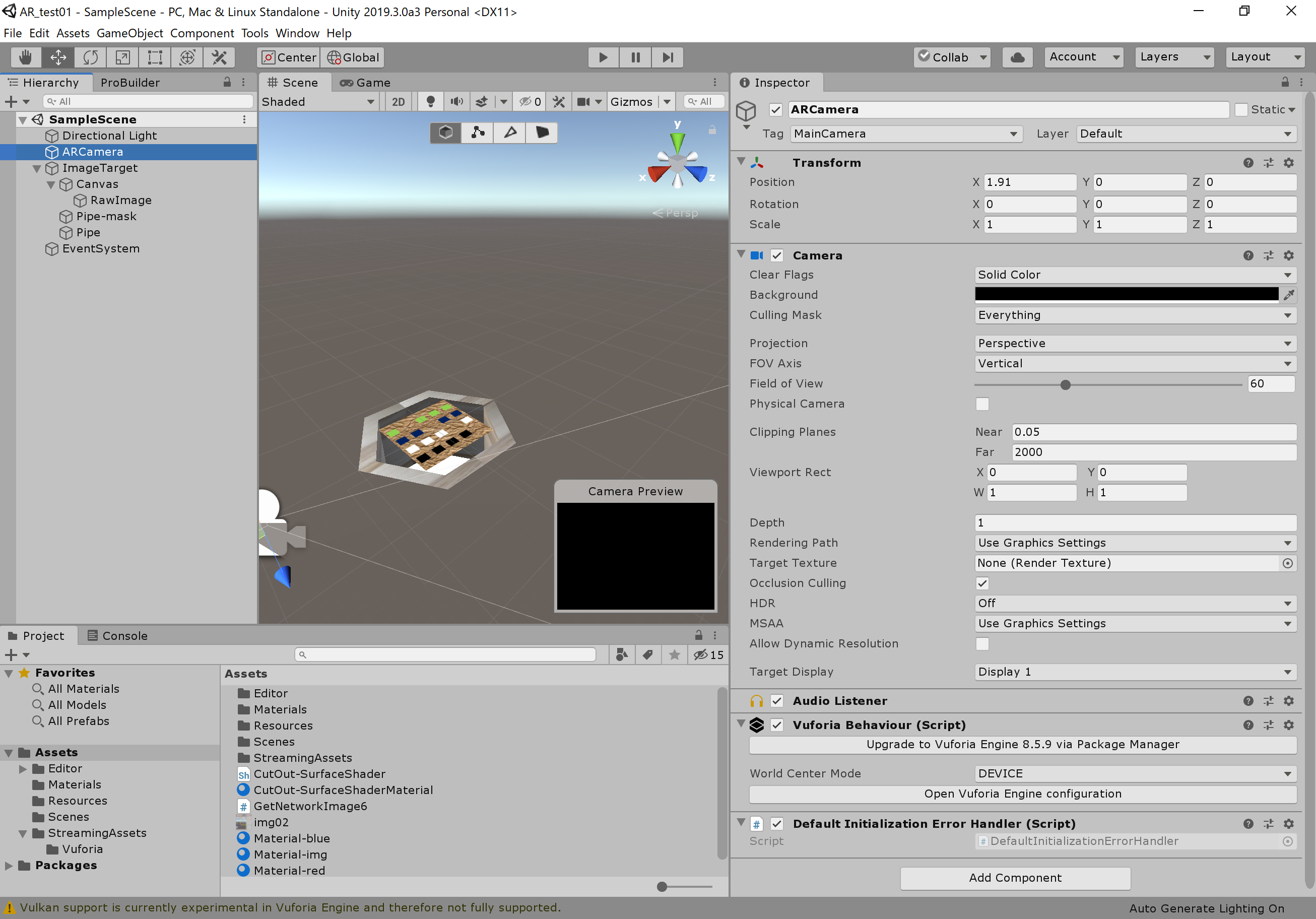This screenshot has width=1316, height=919.
Task: Open the GameObject menu
Action: click(129, 33)
